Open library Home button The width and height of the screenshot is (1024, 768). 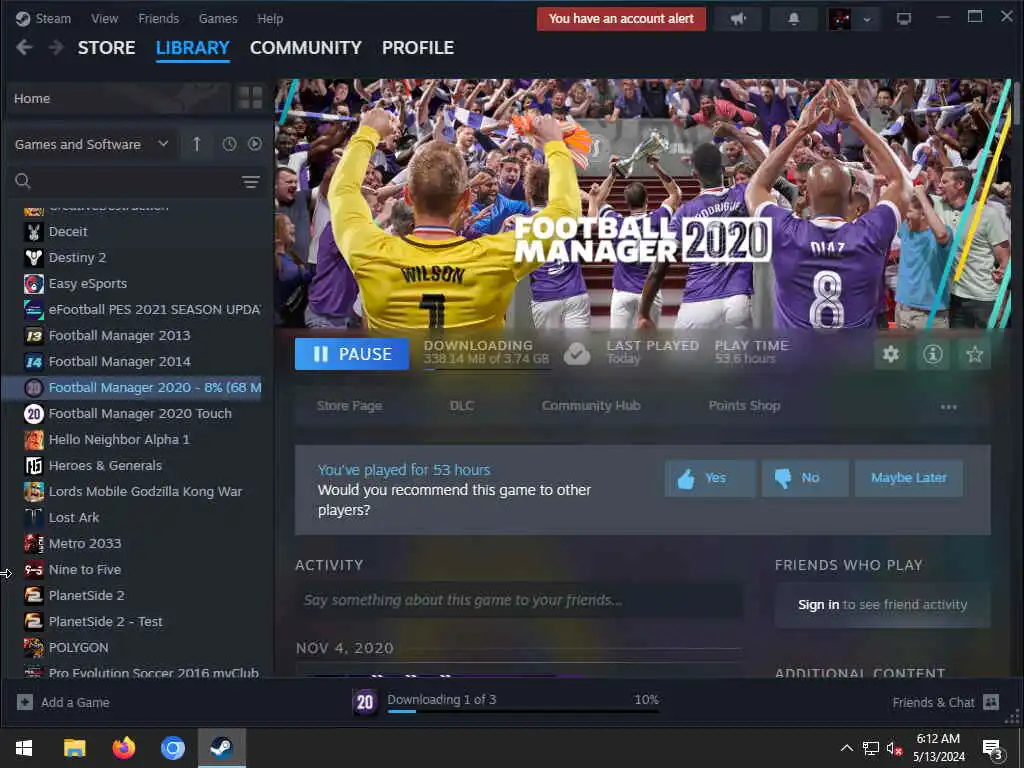click(118, 98)
